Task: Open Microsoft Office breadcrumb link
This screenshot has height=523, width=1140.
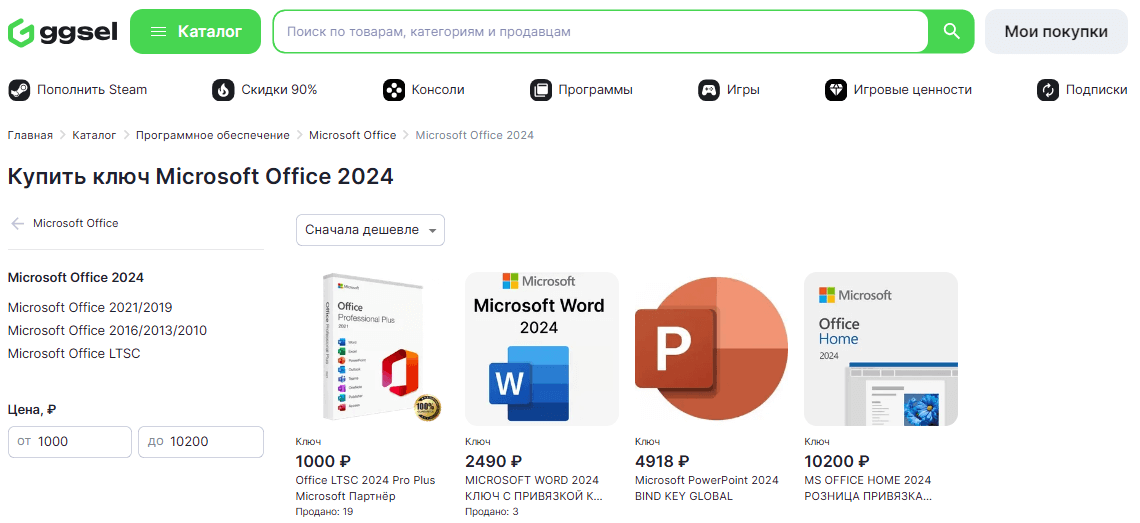Action: click(353, 135)
